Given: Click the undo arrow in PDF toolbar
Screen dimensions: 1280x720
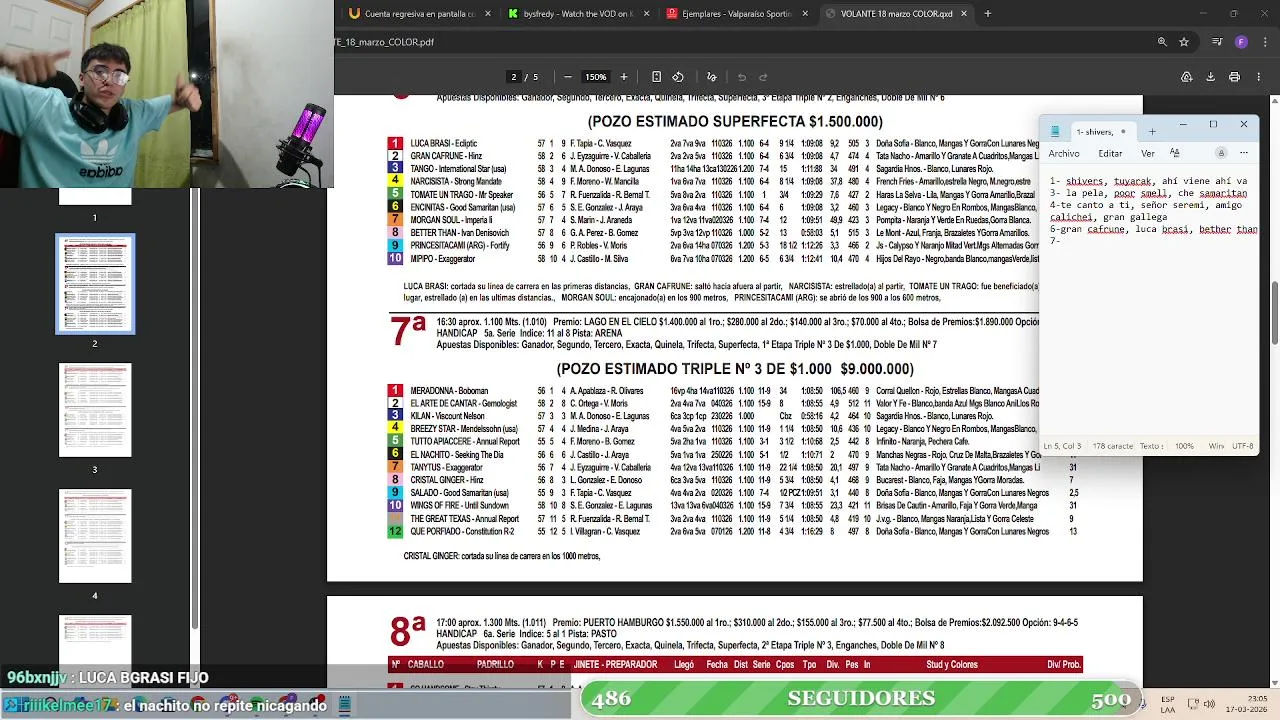Looking at the screenshot, I should 742,77.
